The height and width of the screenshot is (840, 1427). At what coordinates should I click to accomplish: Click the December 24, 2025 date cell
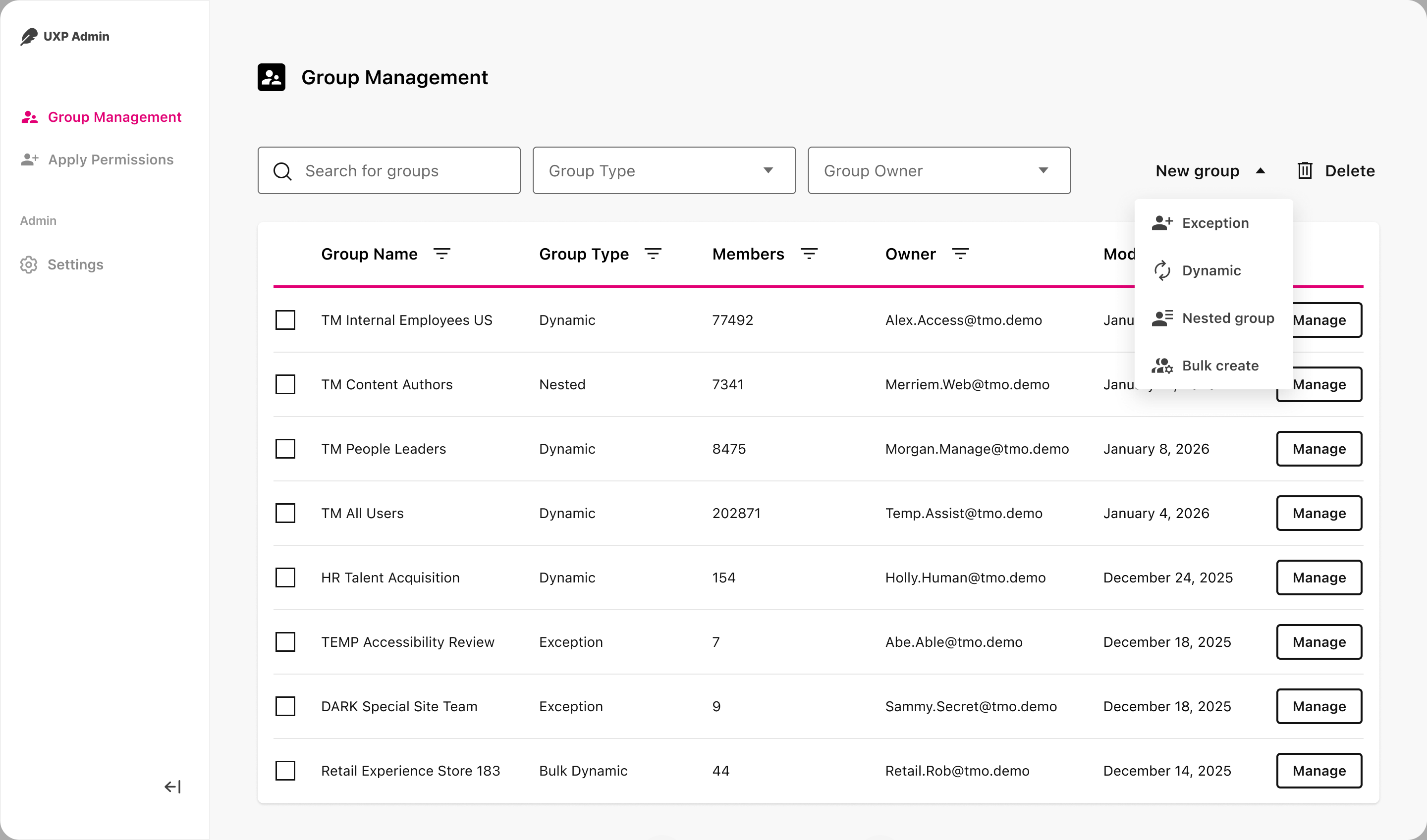pos(1168,577)
